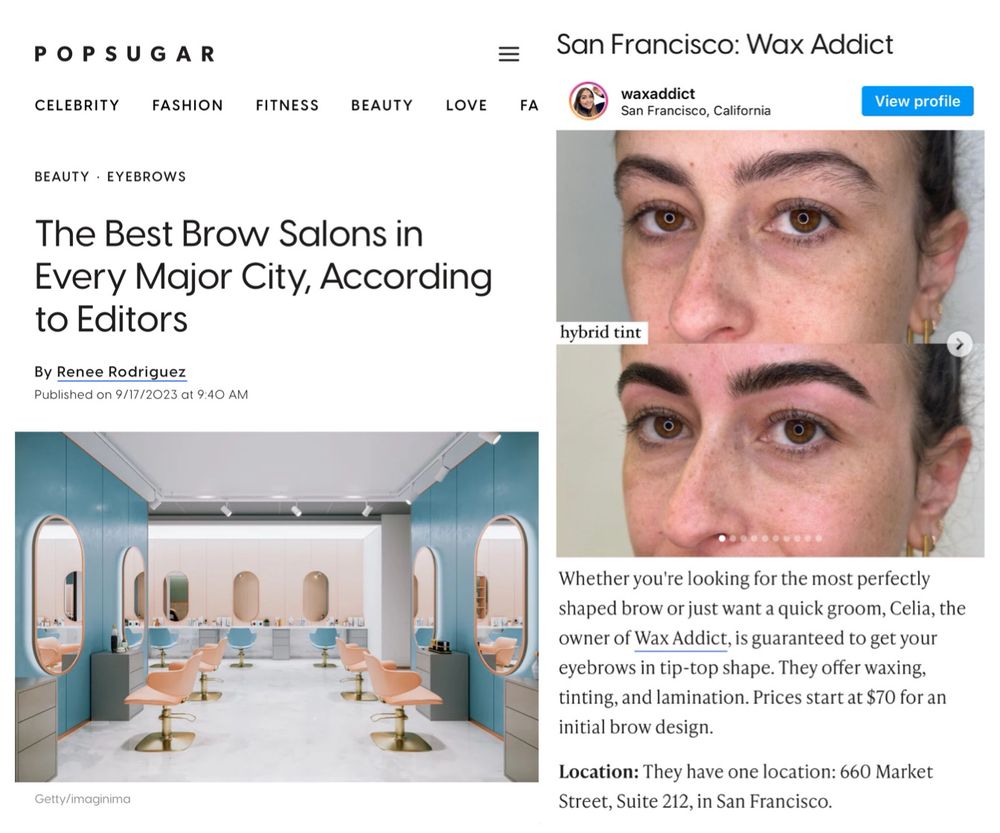Open the hamburger menu icon
The width and height of the screenshot is (1000, 833).
[x=508, y=54]
